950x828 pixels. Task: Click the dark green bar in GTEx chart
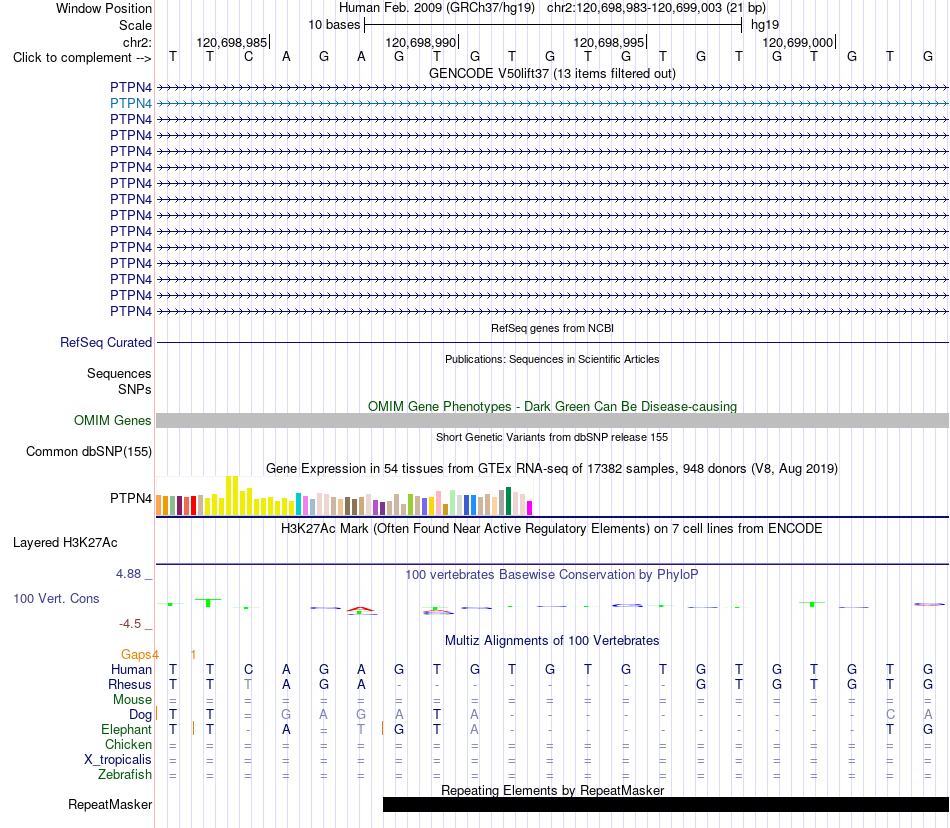508,501
